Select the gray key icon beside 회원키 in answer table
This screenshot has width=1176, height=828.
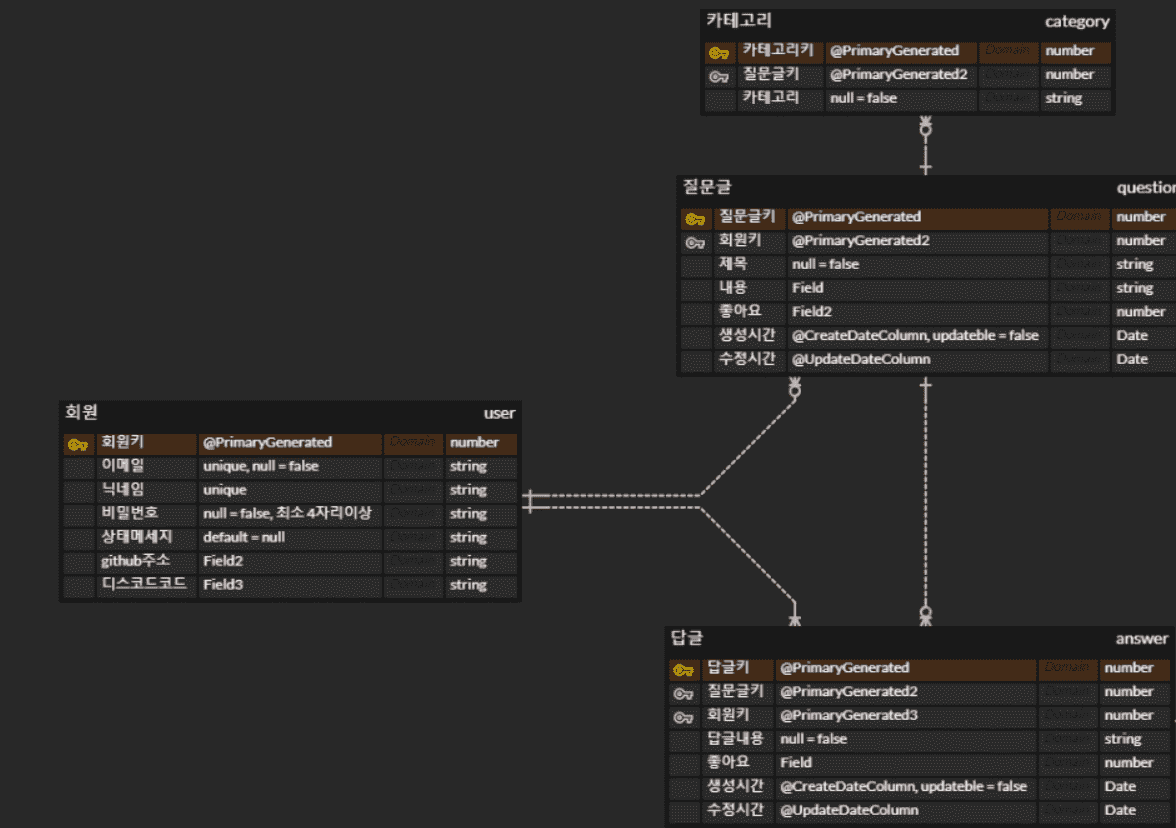point(683,717)
